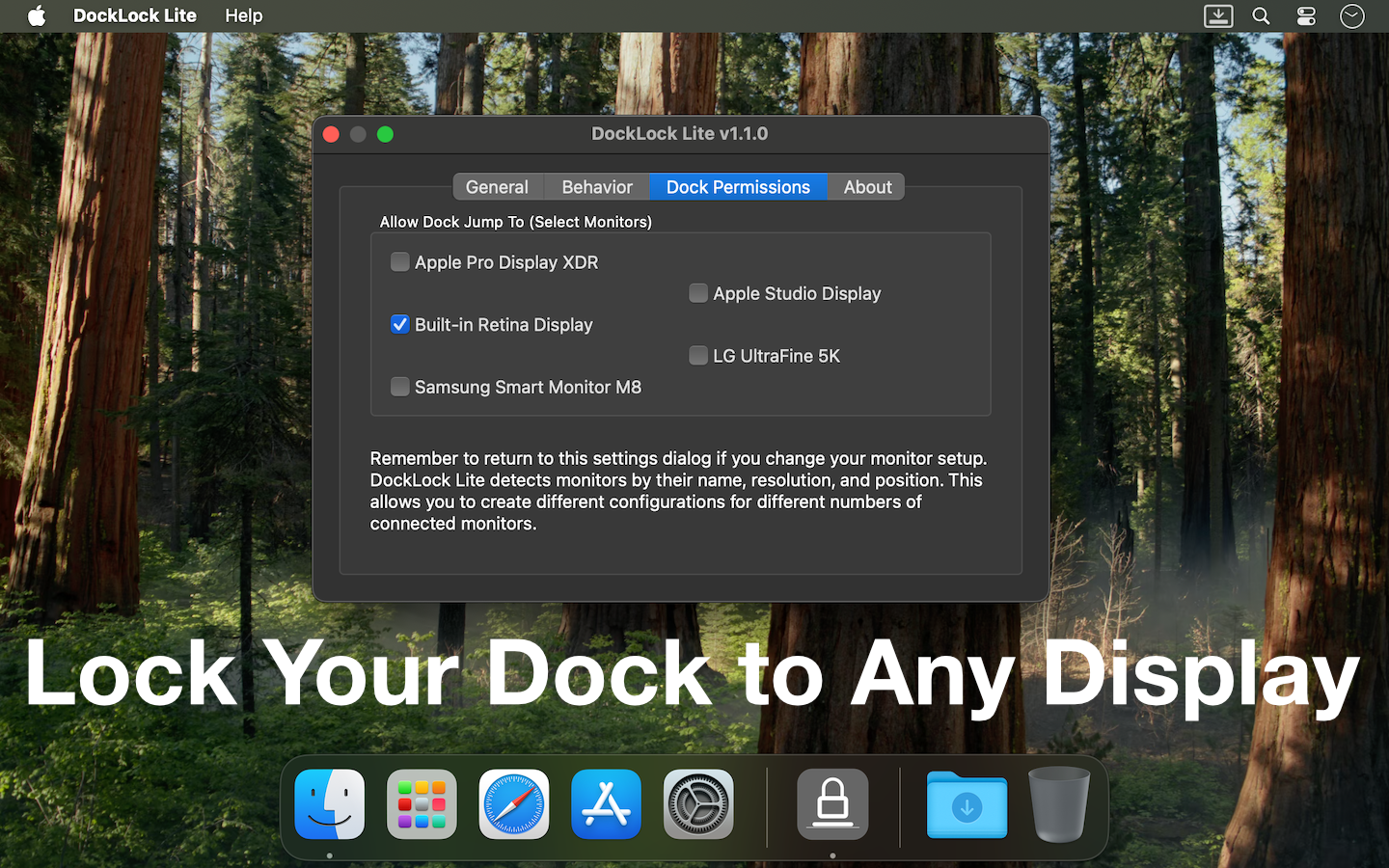
Task: Click the clock icon in menu bar
Action: (1352, 15)
